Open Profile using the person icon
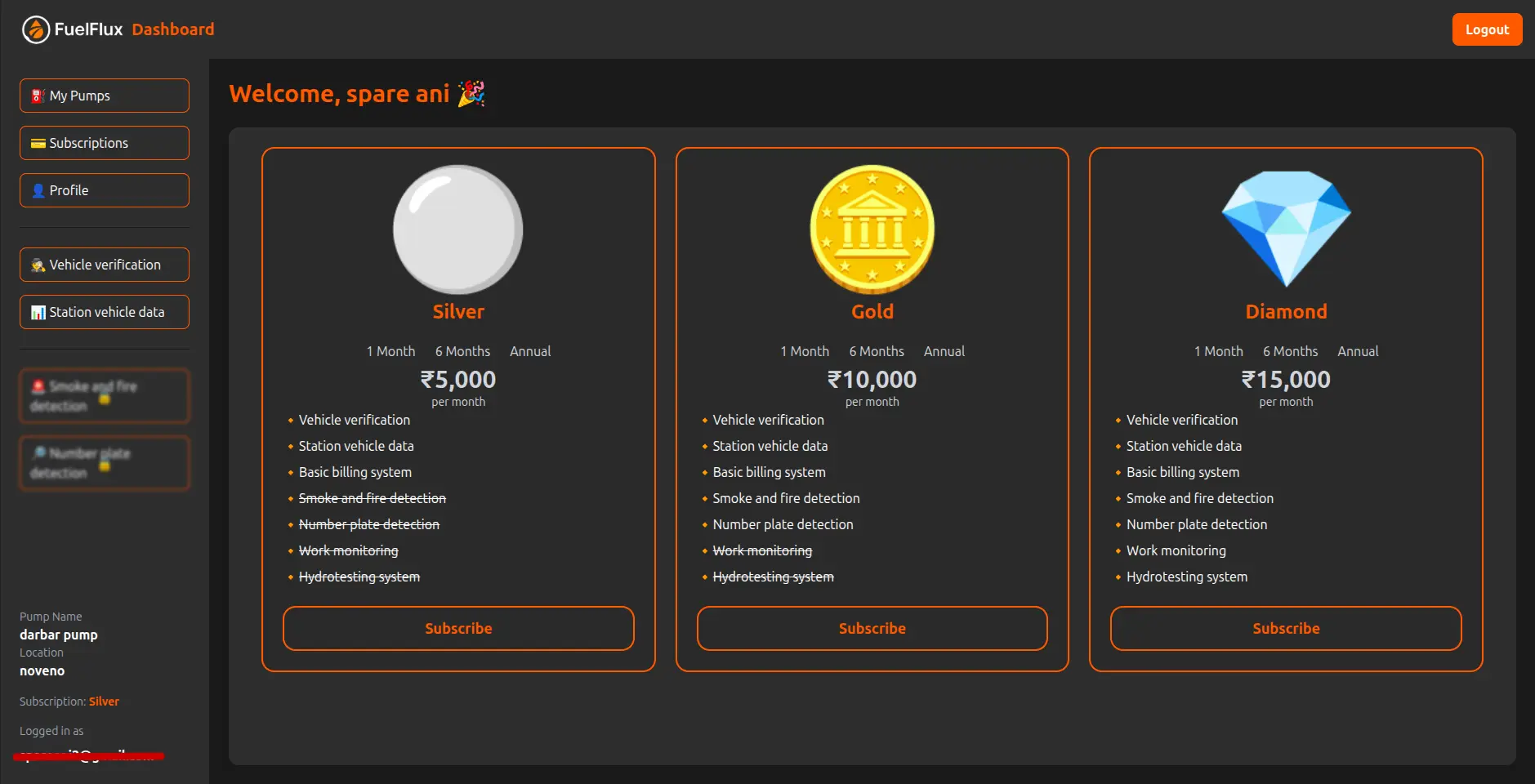 point(37,189)
